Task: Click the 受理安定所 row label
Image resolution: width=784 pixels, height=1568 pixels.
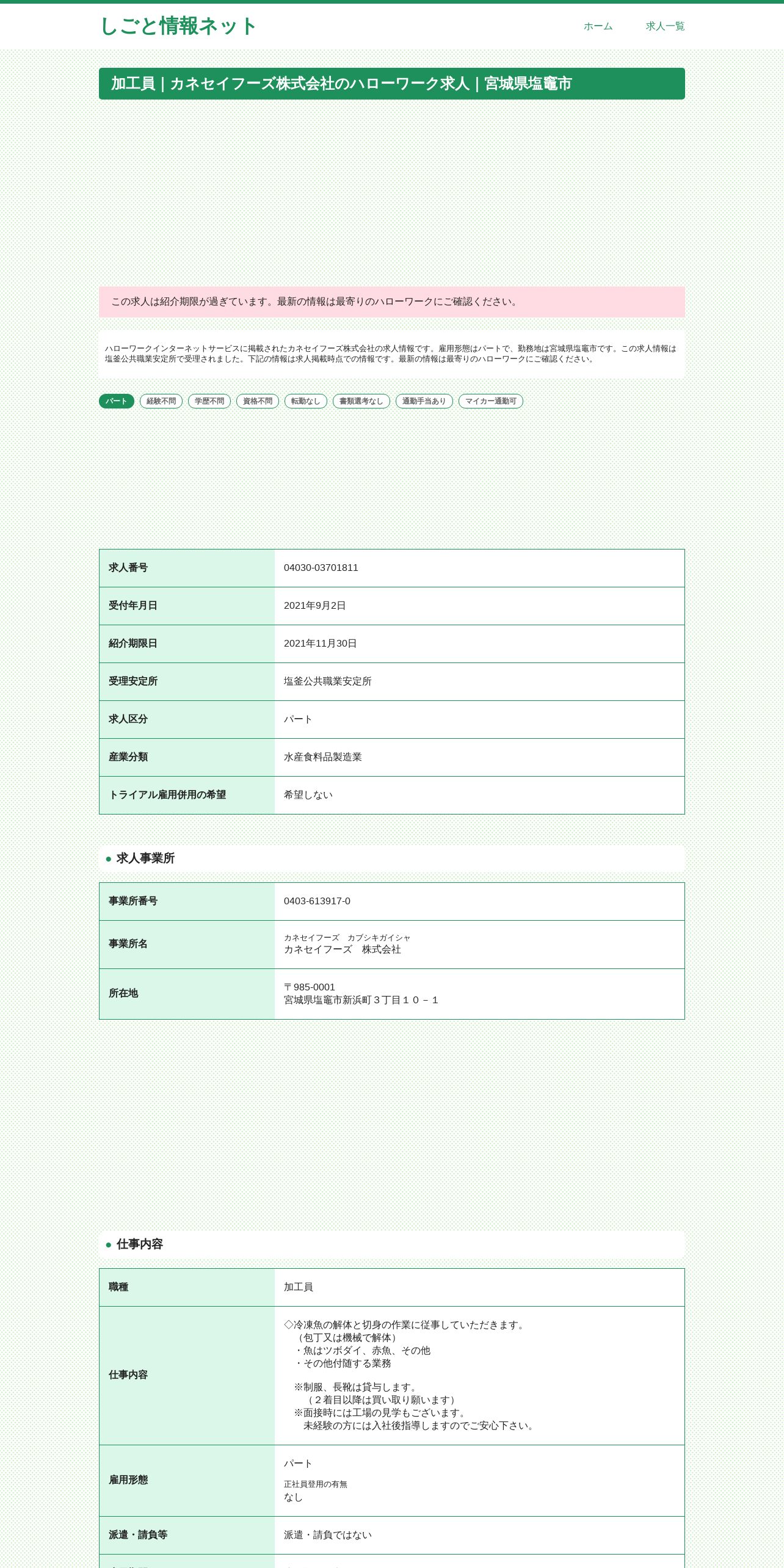Action: click(x=133, y=681)
